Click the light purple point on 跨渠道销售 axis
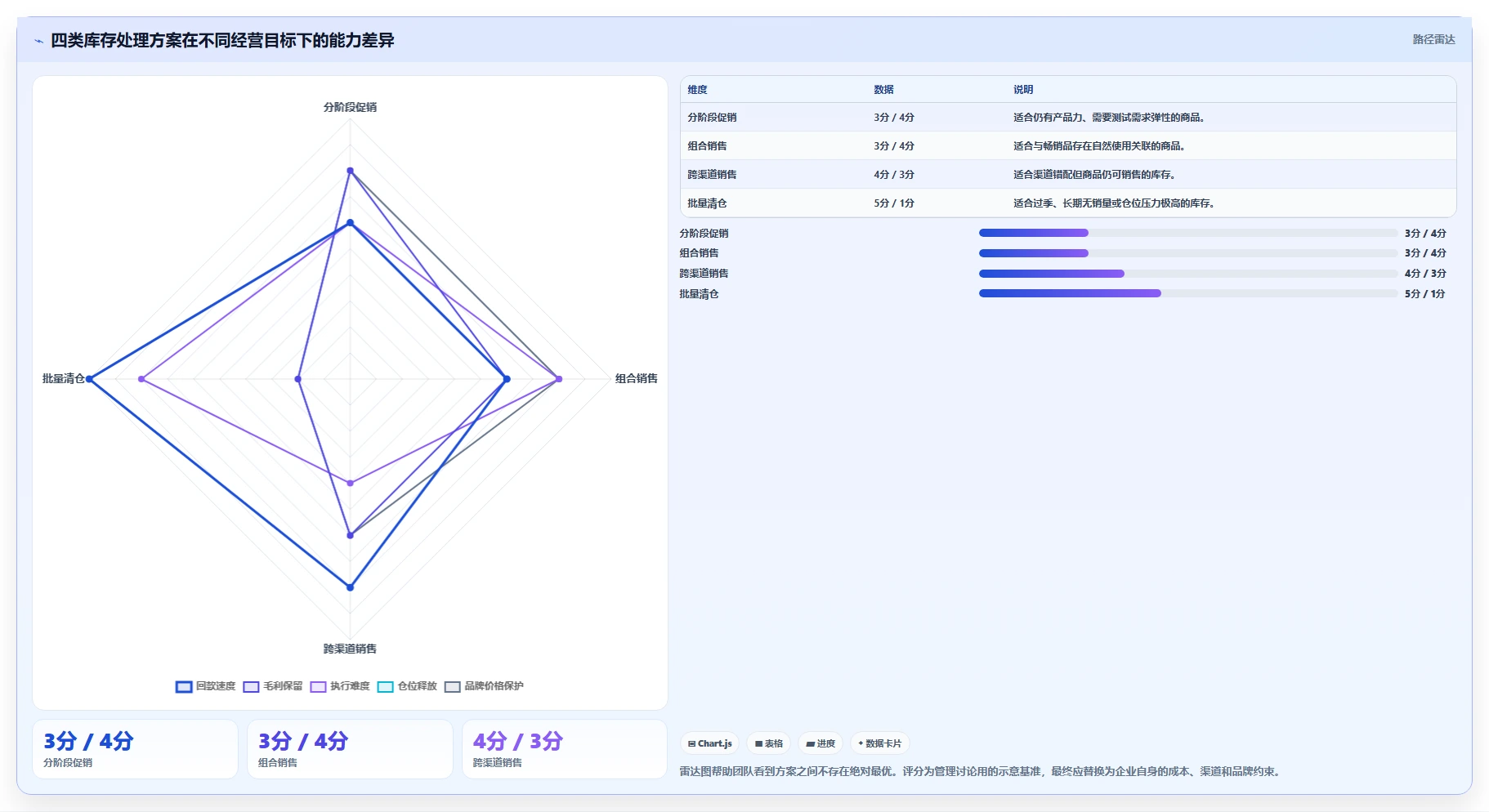The height and width of the screenshot is (812, 1489). (x=350, y=483)
